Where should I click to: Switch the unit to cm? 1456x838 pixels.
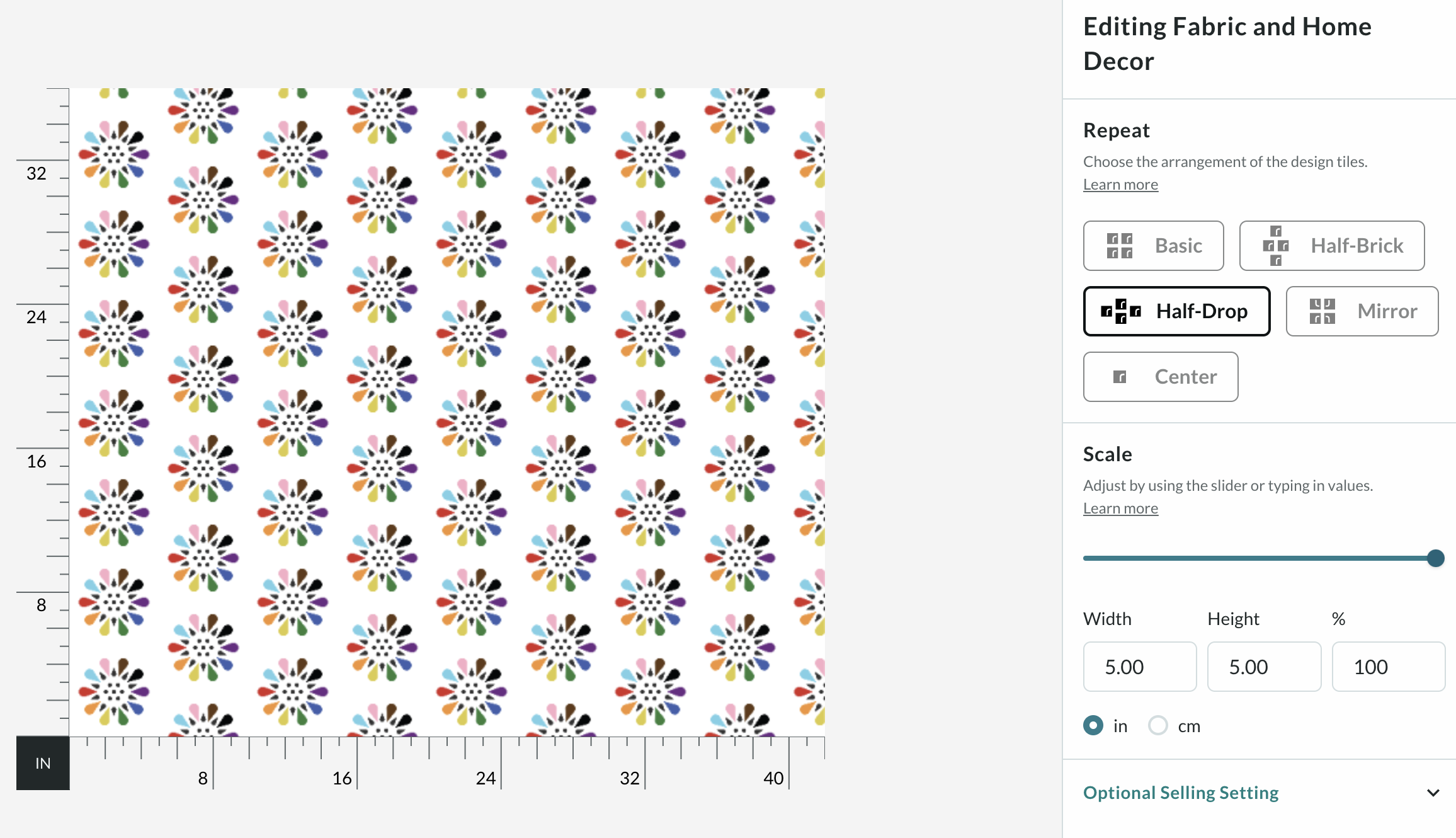[x=1158, y=726]
